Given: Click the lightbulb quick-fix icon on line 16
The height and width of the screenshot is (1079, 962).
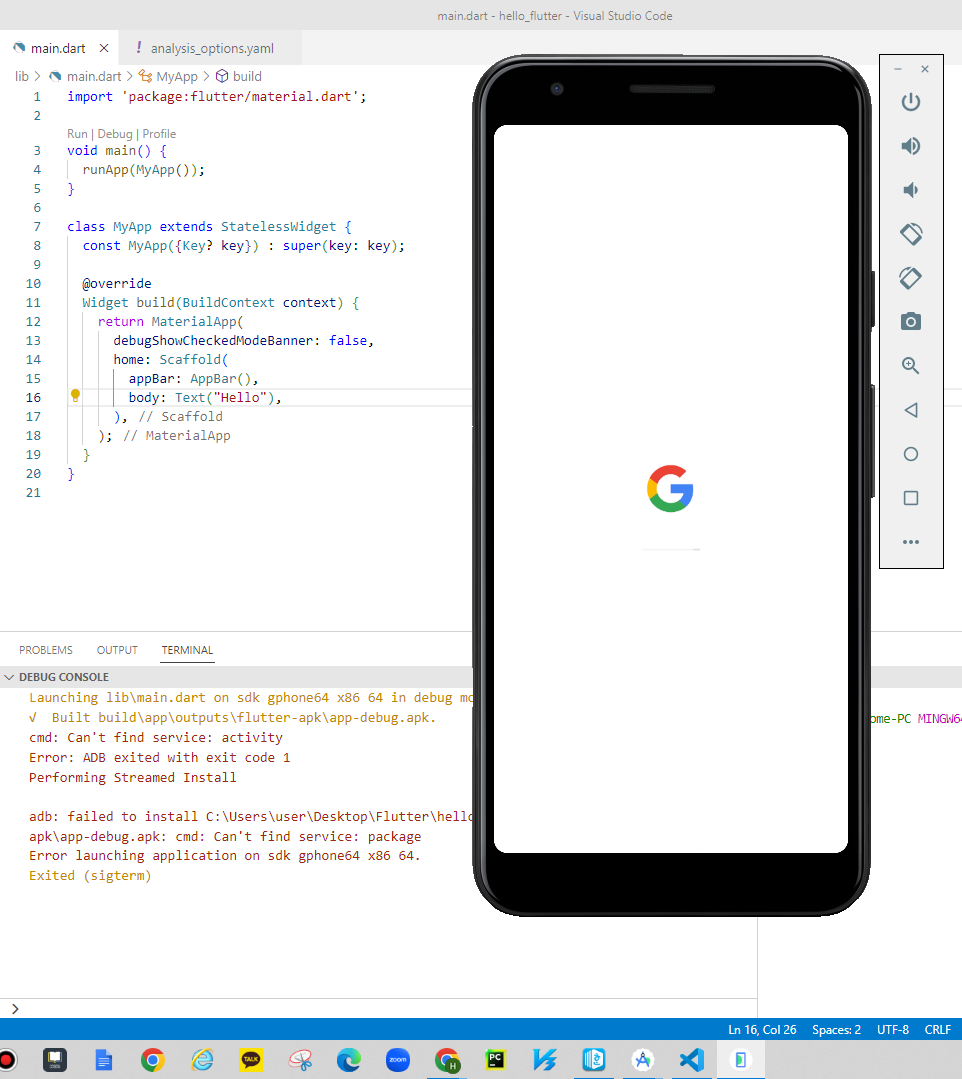Looking at the screenshot, I should point(76,396).
